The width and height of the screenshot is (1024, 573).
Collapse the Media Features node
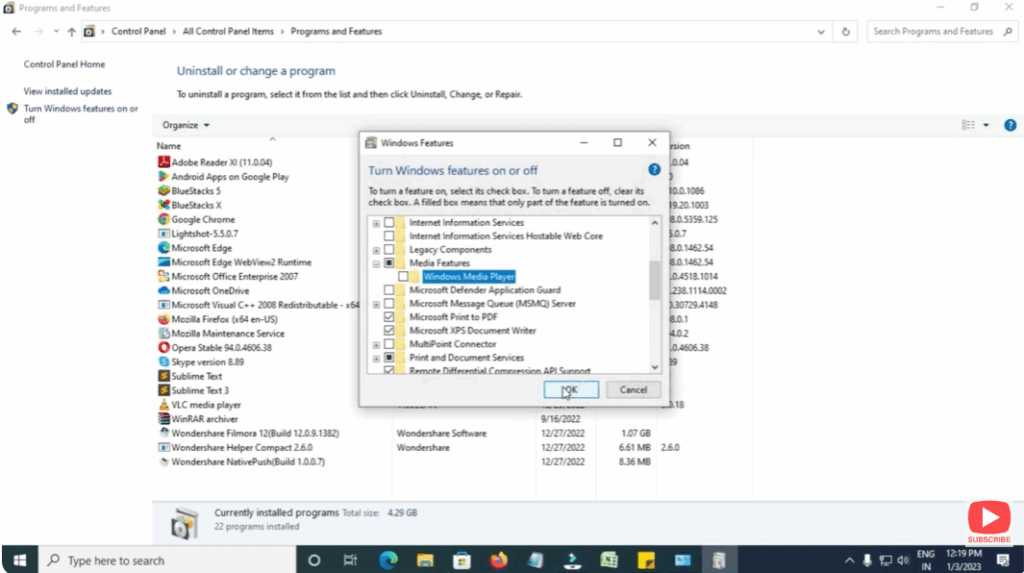click(376, 263)
